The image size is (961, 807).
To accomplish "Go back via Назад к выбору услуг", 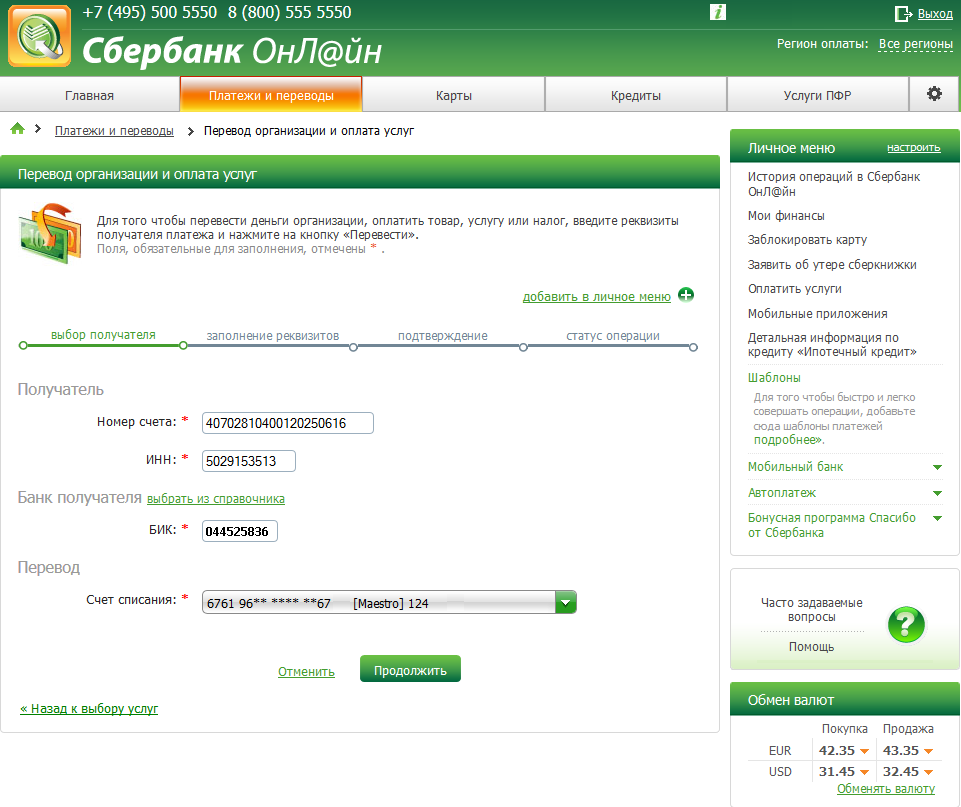I will point(89,708).
